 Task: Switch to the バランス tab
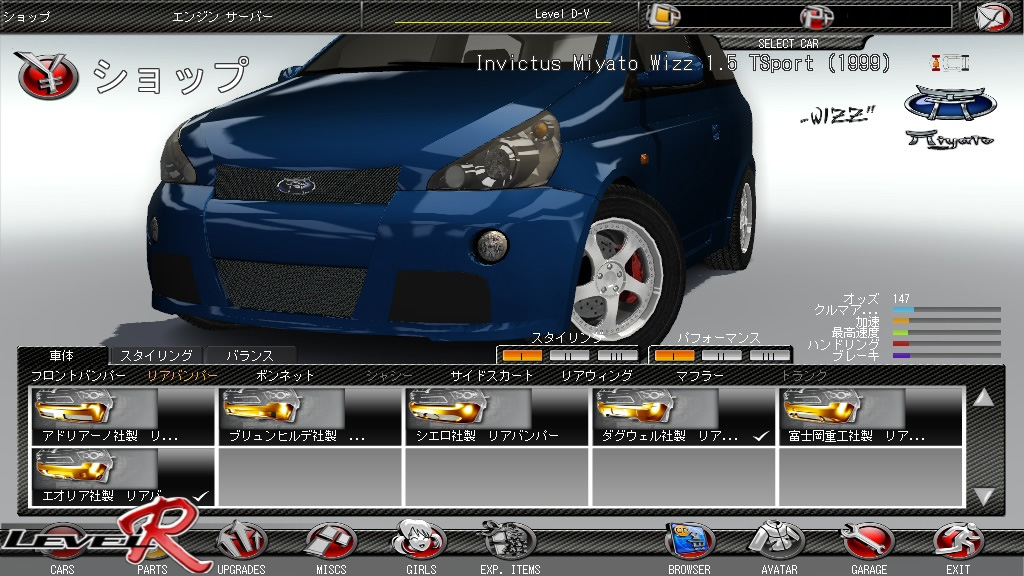pyautogui.click(x=249, y=355)
